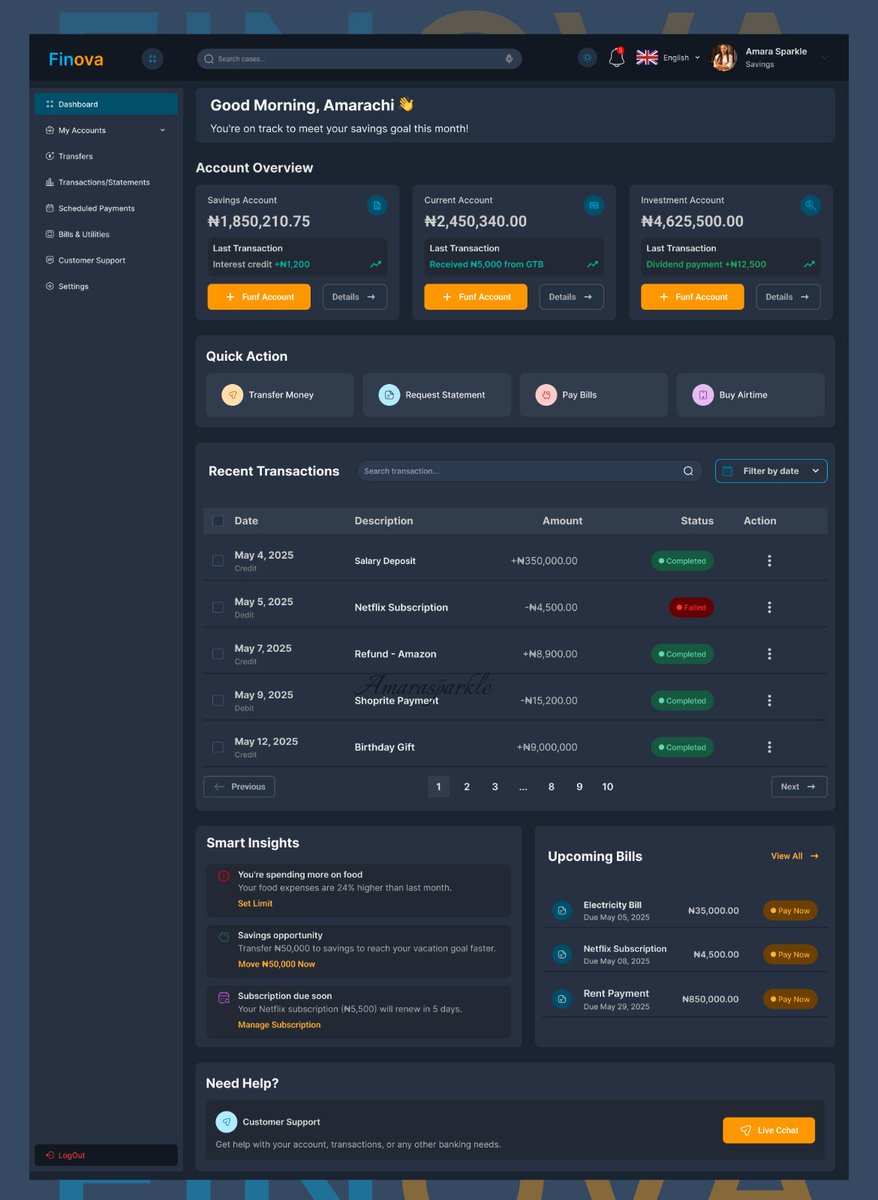This screenshot has height=1200, width=878.
Task: Open Amara Sparkle profile avatar
Action: click(x=724, y=58)
